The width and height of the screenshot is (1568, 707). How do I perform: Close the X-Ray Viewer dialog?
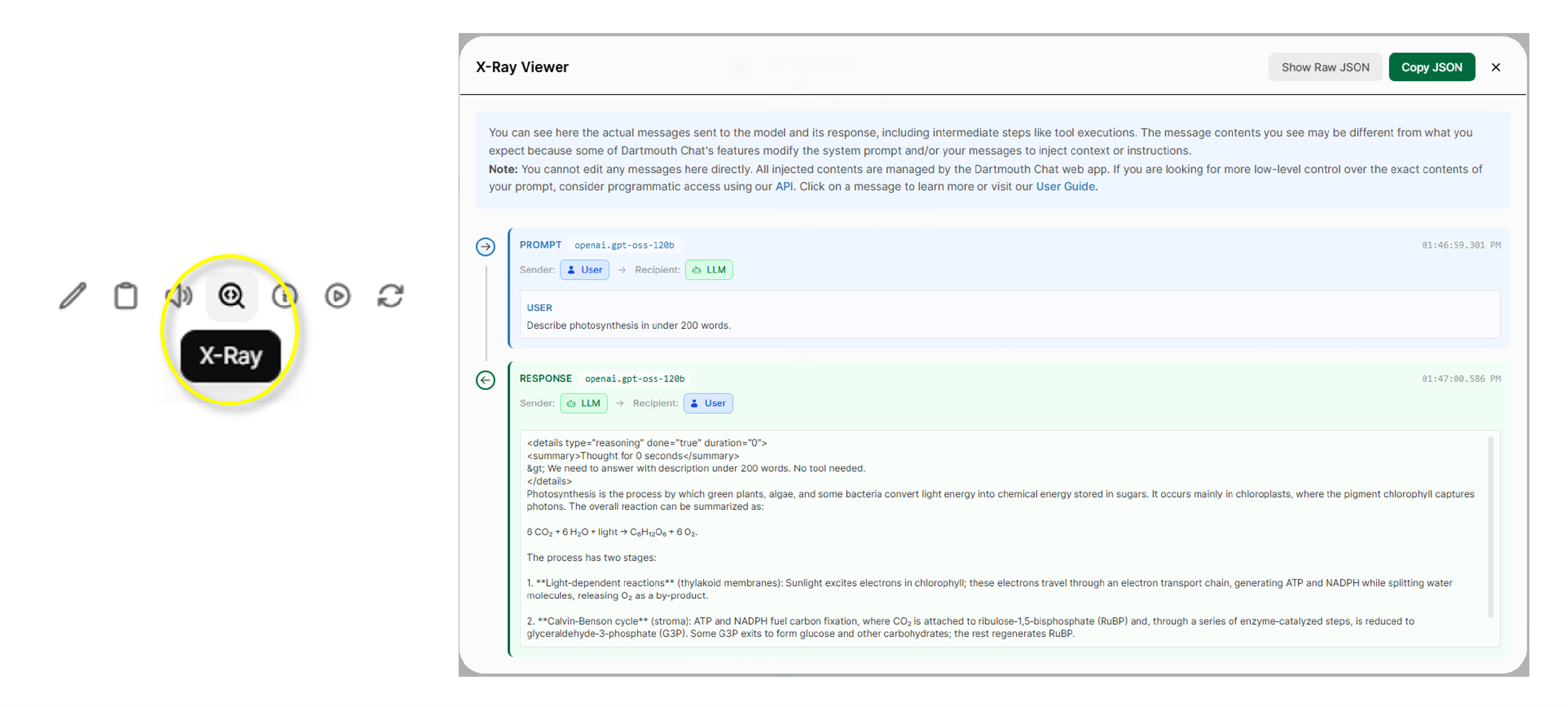[x=1496, y=68]
